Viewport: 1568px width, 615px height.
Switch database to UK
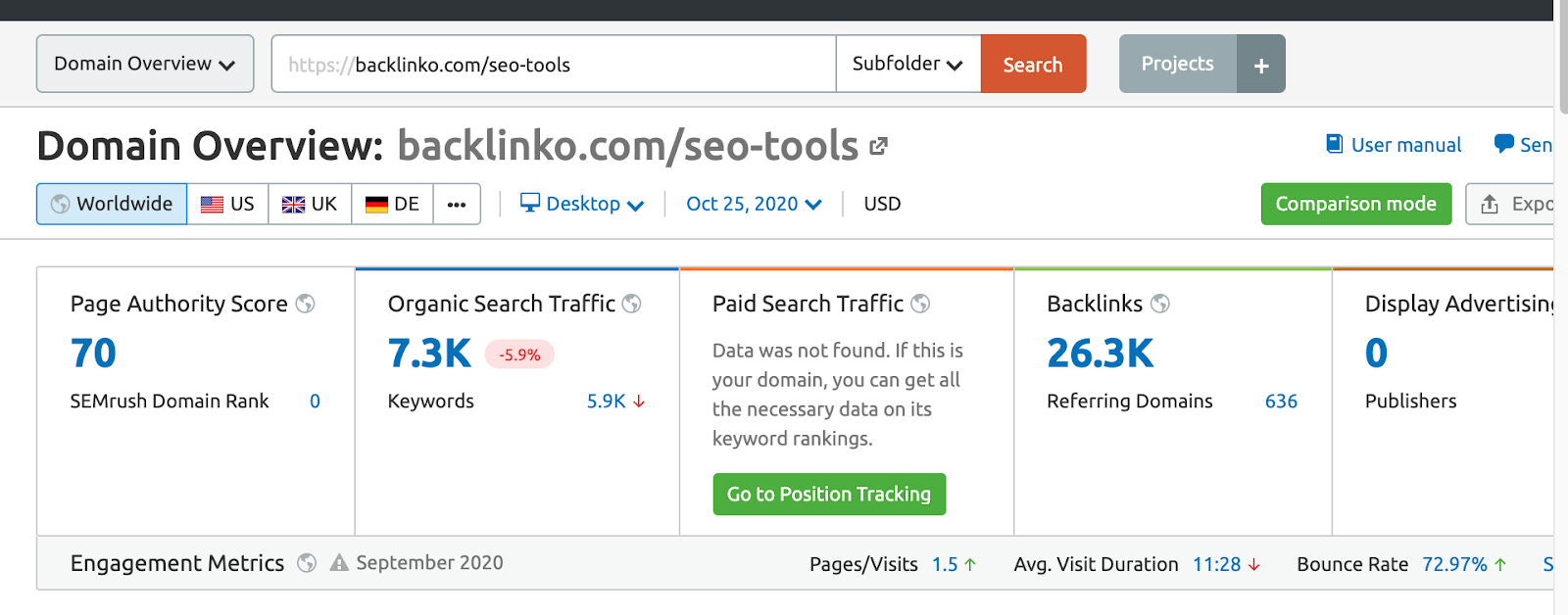coord(310,204)
